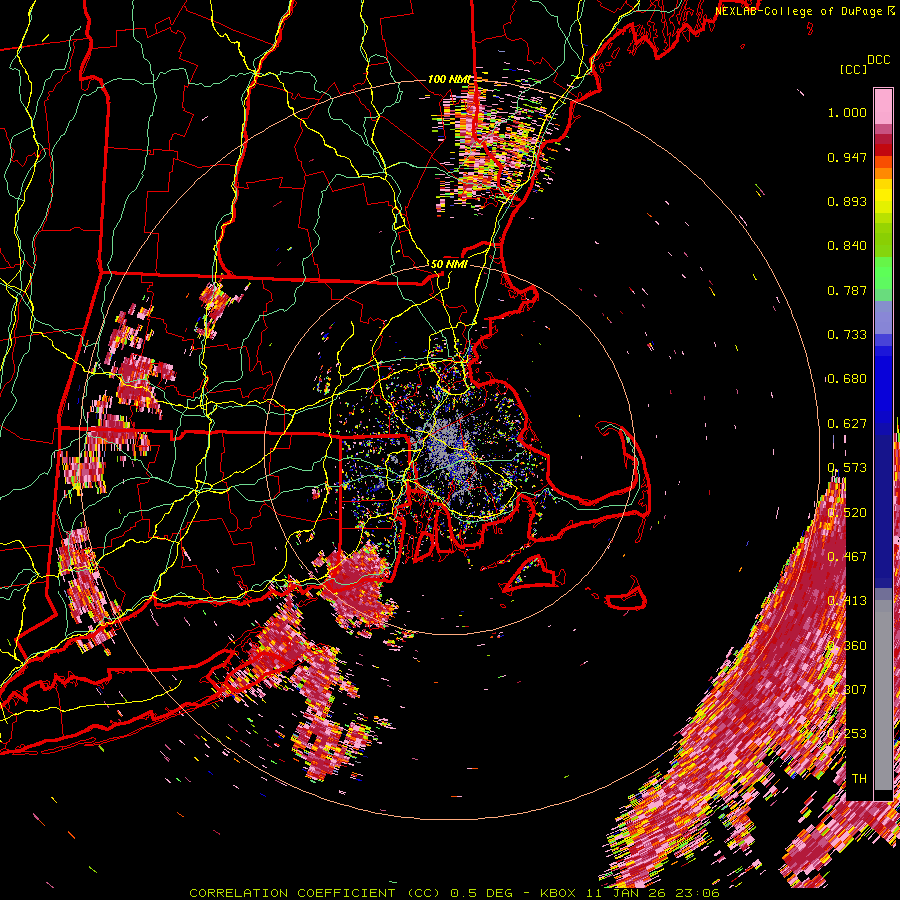Click the 0.680 scale value
The image size is (900, 900).
click(847, 379)
